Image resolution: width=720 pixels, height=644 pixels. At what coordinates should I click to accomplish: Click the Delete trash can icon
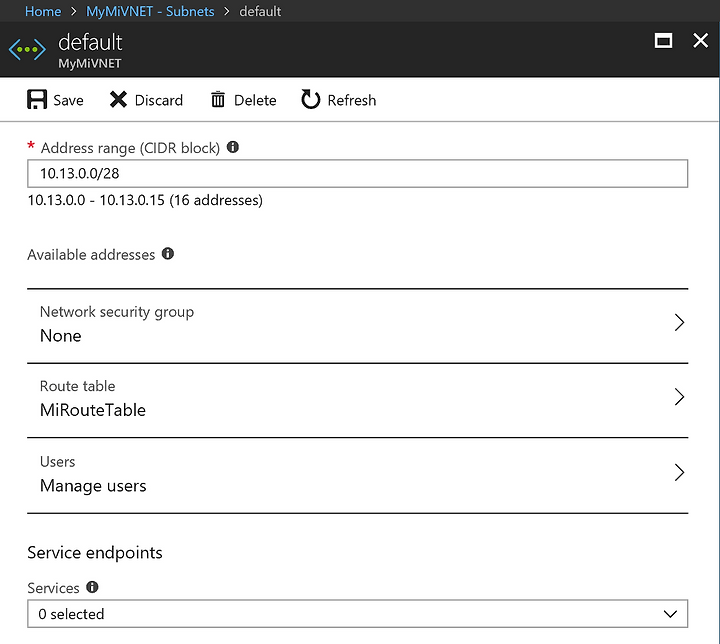point(218,100)
